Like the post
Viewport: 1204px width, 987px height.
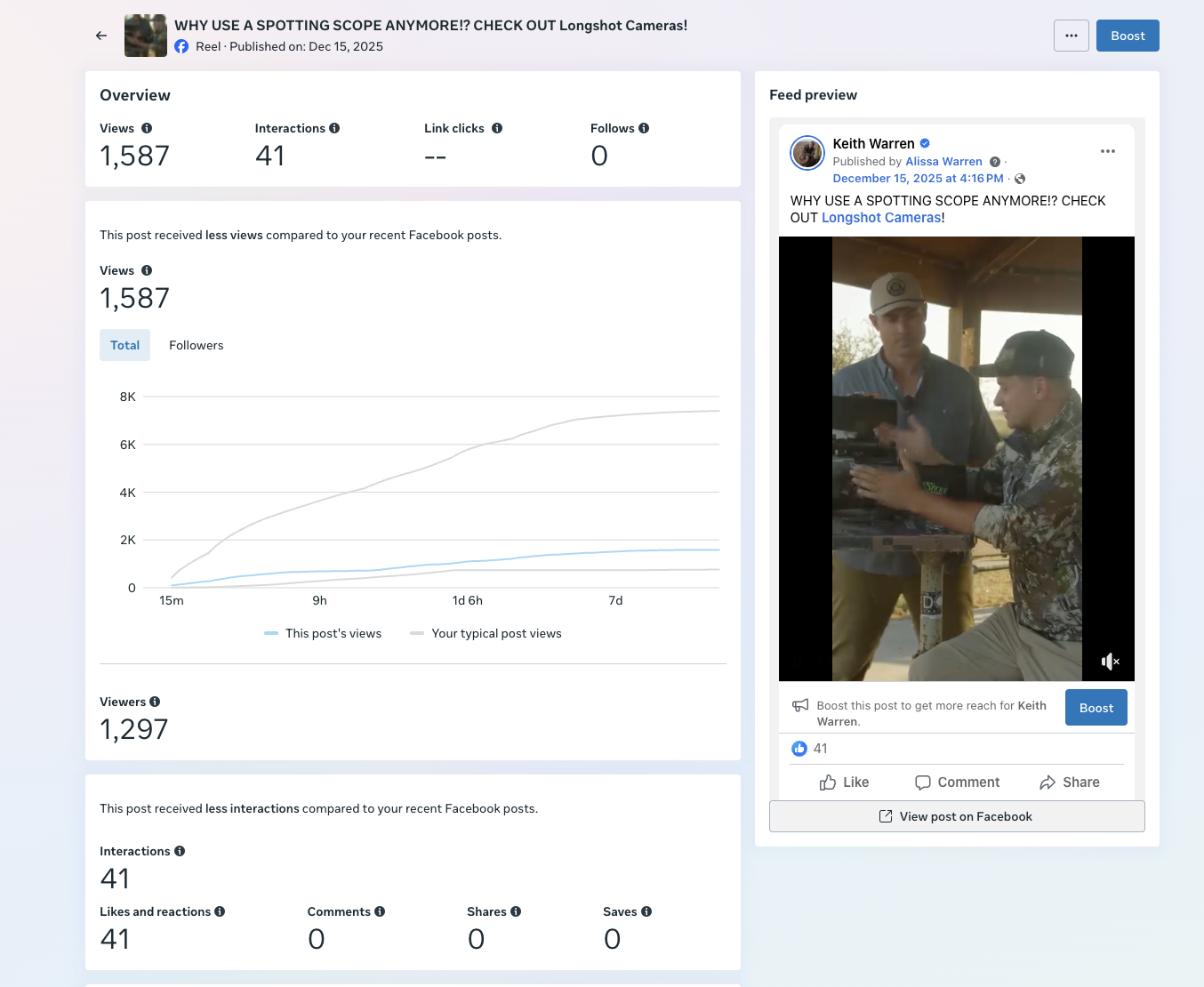(844, 782)
